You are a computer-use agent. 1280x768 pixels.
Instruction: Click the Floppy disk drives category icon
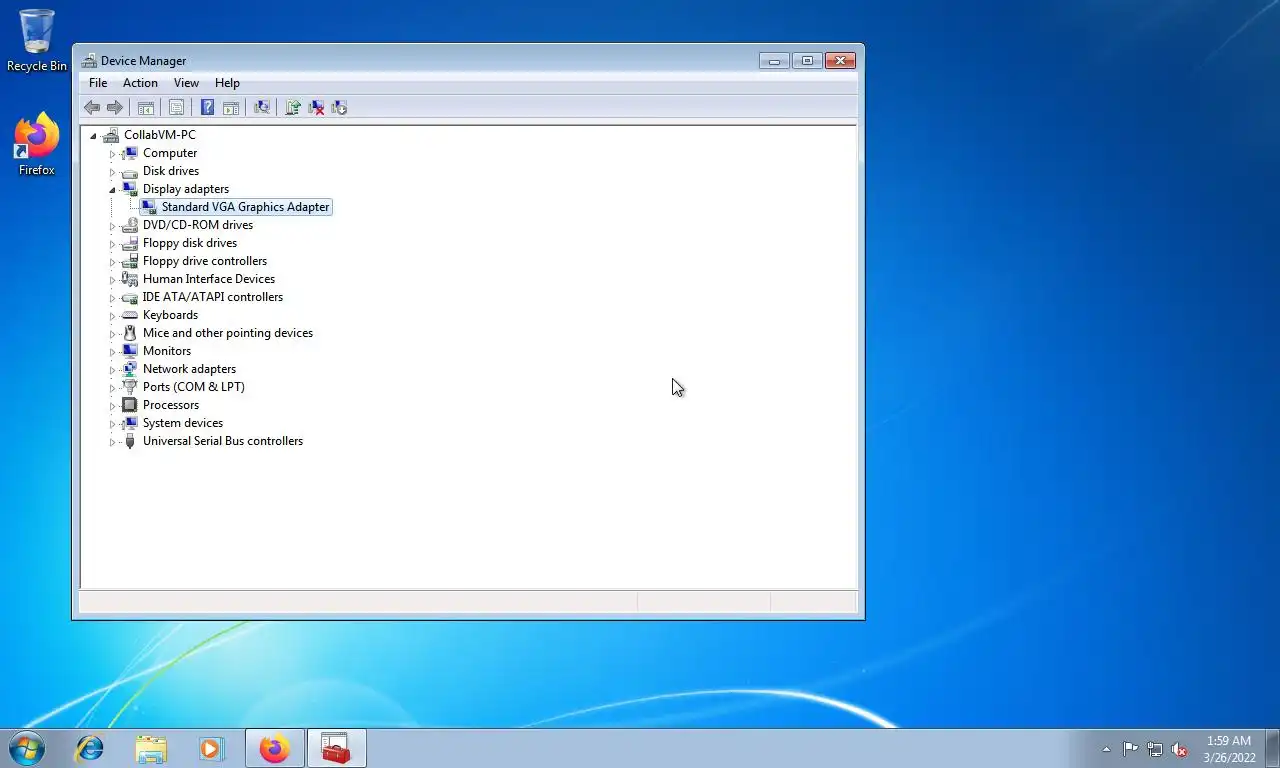129,243
